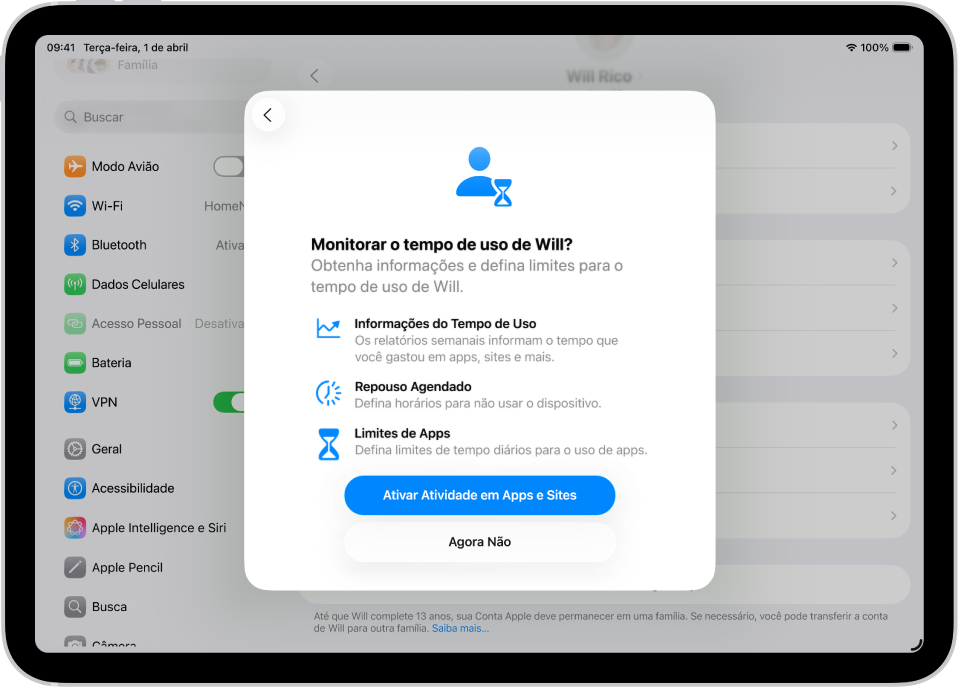Open Dados Celulares via its antenna icon
This screenshot has width=958, height=689.
(75, 284)
